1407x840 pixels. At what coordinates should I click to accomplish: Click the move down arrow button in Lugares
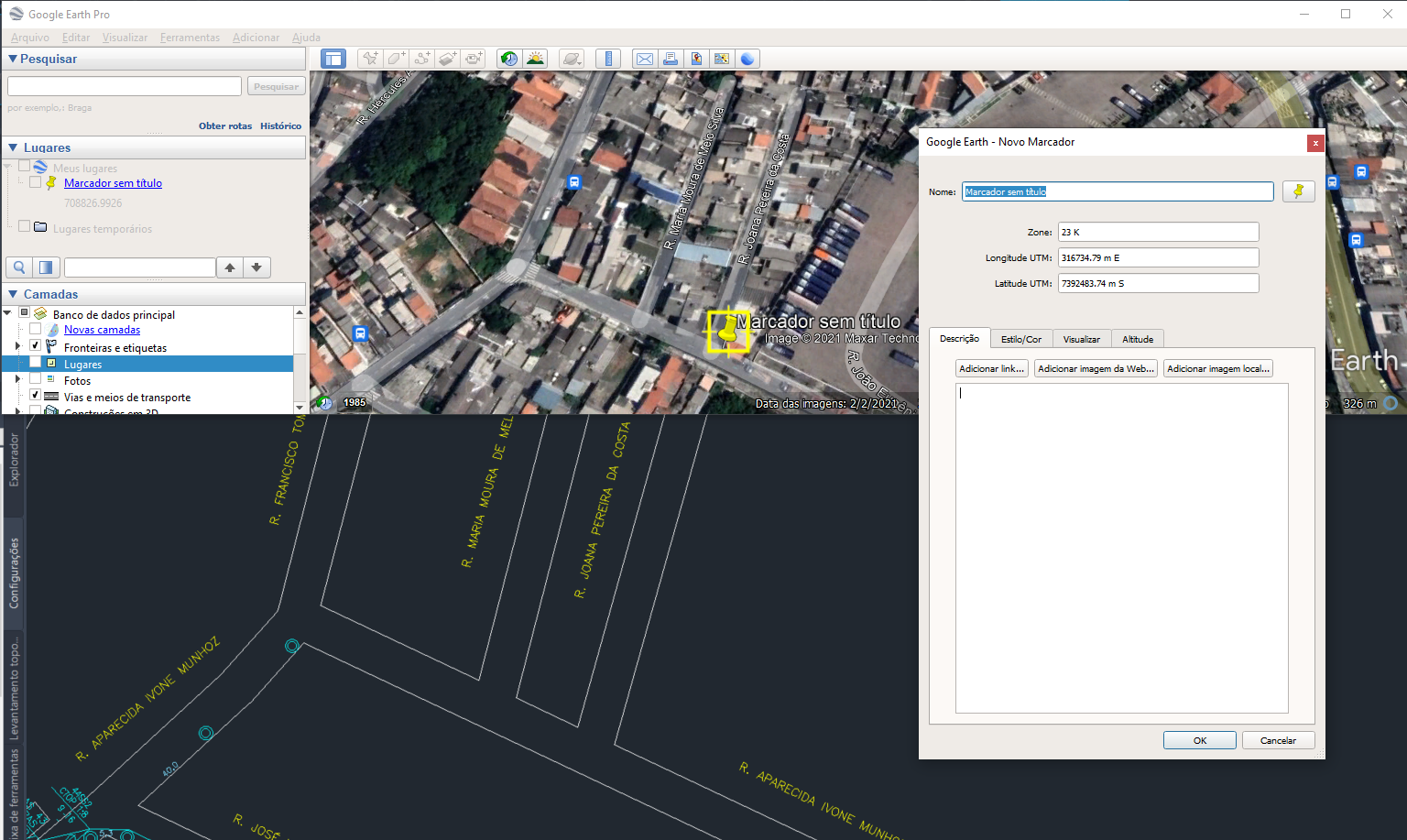click(256, 267)
